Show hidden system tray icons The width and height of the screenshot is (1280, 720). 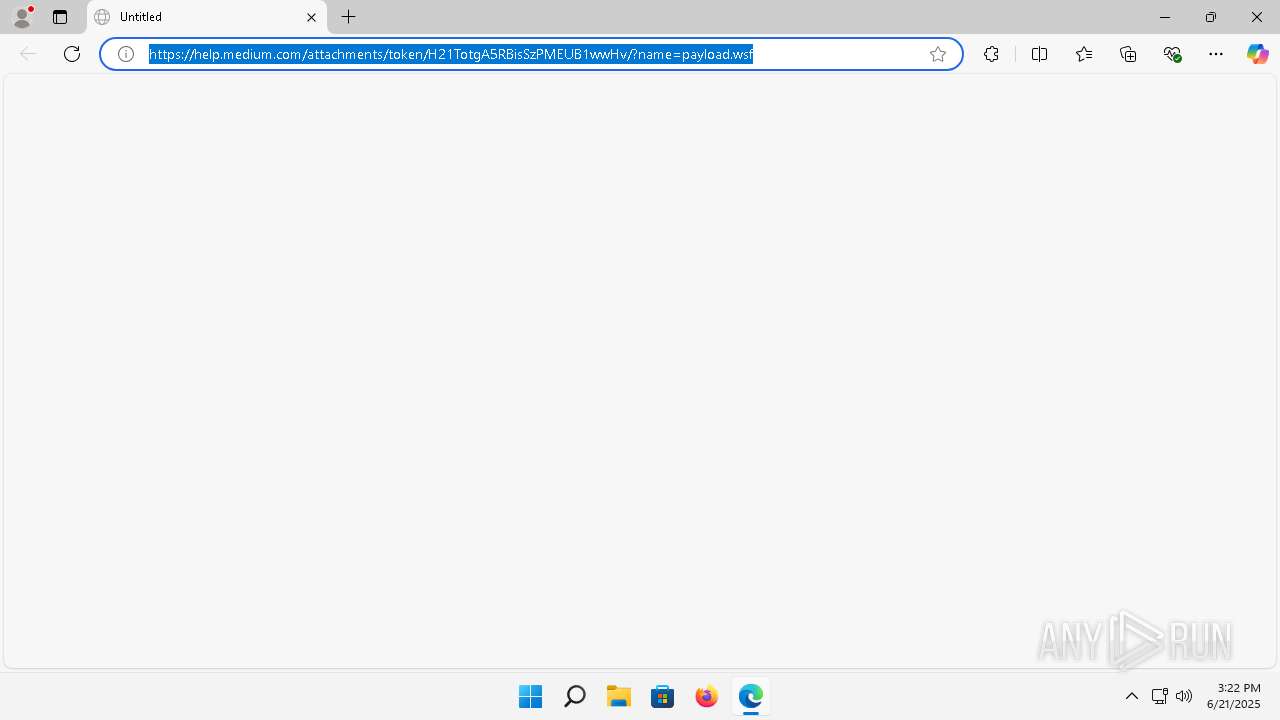(x=1132, y=696)
